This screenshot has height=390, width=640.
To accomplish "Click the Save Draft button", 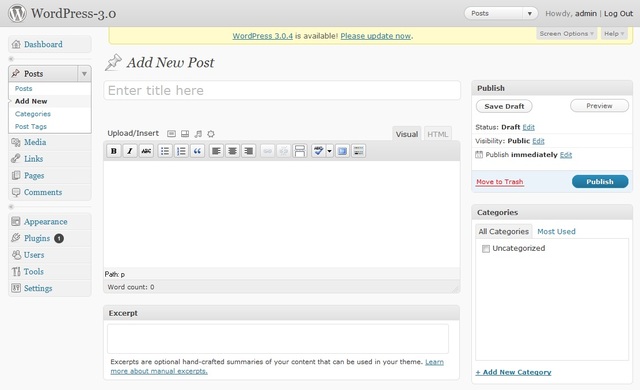I will click(504, 106).
